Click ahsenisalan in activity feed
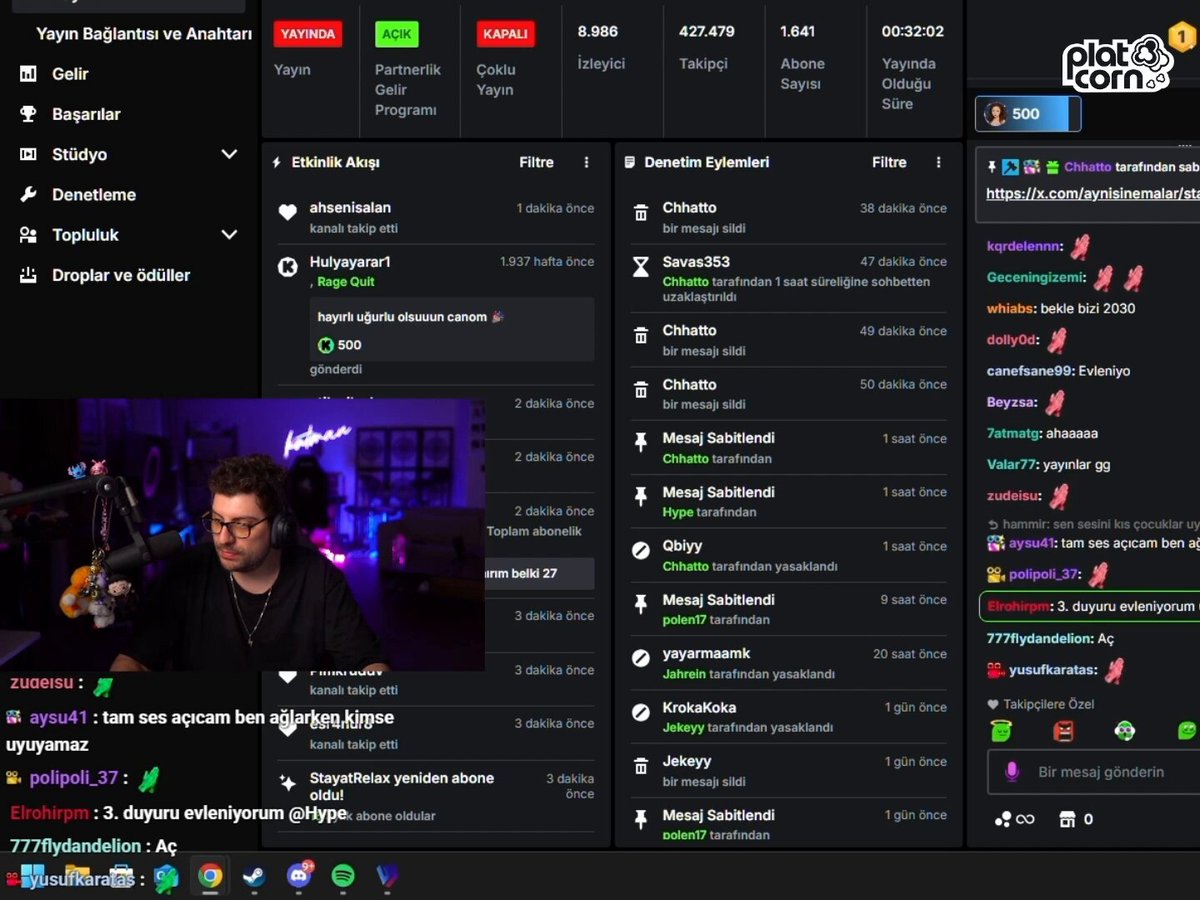1200x900 pixels. tap(350, 208)
